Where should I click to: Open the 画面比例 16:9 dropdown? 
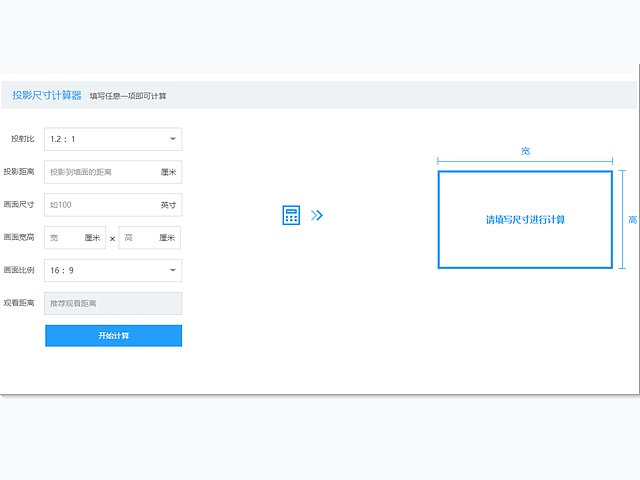coord(113,270)
